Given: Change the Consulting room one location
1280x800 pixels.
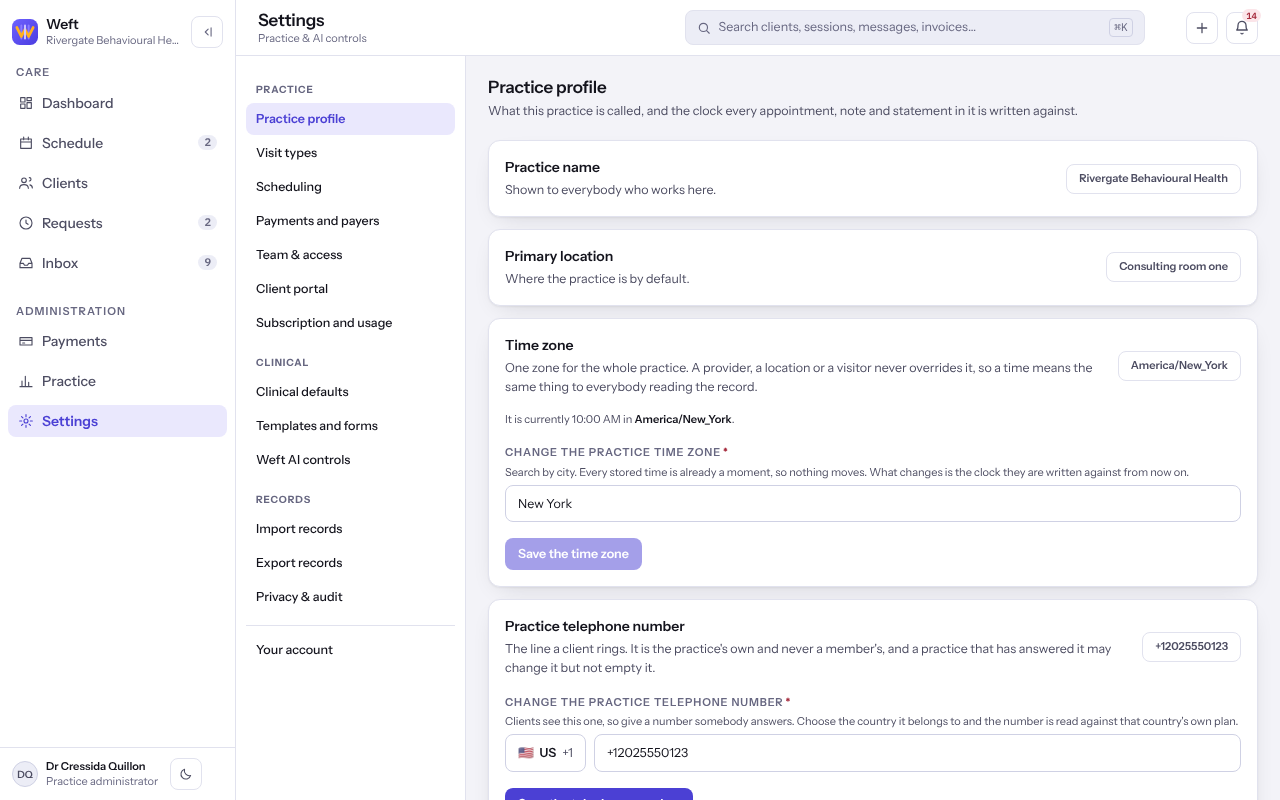Looking at the screenshot, I should [1173, 267].
